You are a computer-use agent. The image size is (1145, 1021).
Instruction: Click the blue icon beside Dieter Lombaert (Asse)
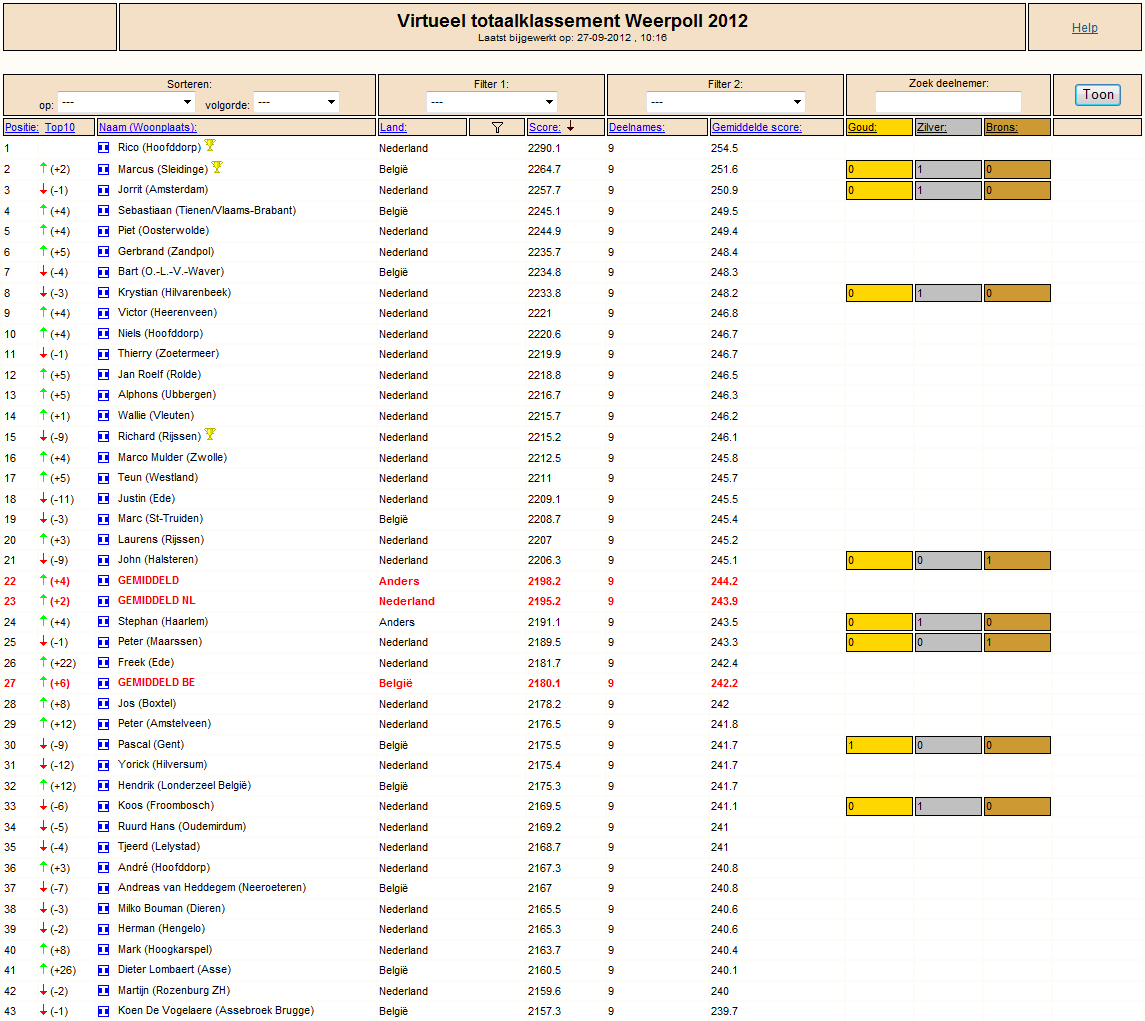pyautogui.click(x=104, y=970)
